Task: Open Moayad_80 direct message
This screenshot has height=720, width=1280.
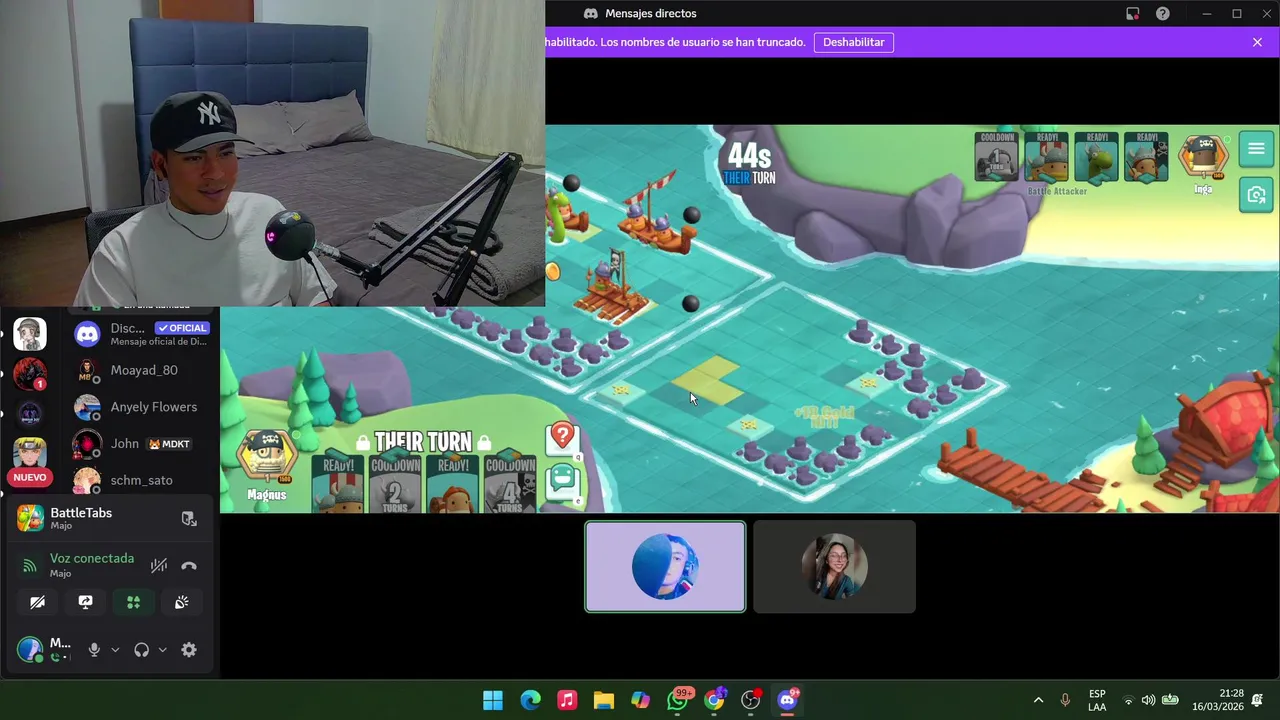Action: (141, 370)
